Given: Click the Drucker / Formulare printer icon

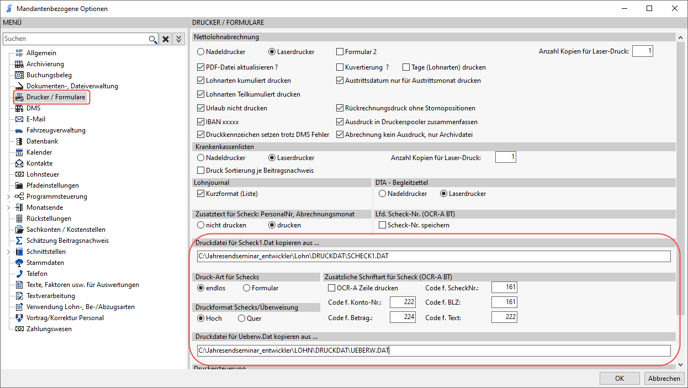Looking at the screenshot, I should click(x=19, y=97).
